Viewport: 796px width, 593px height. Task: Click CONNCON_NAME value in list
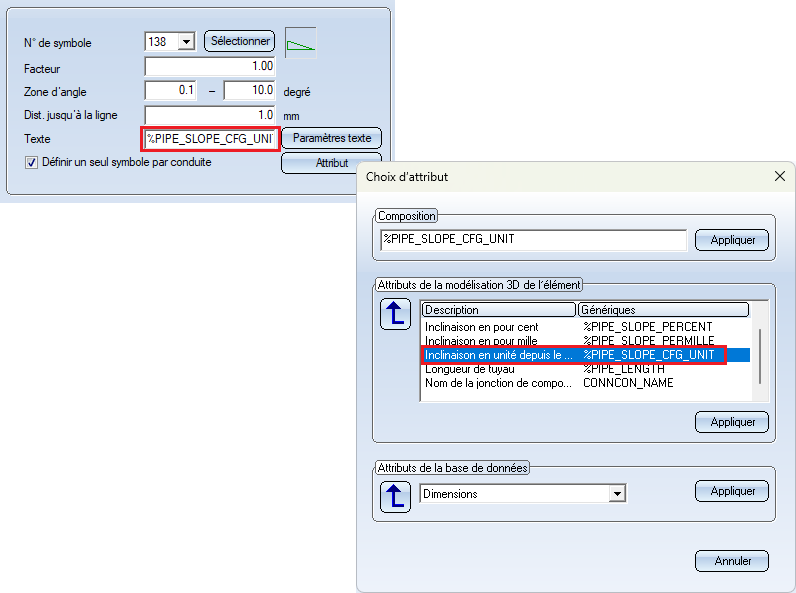628,383
